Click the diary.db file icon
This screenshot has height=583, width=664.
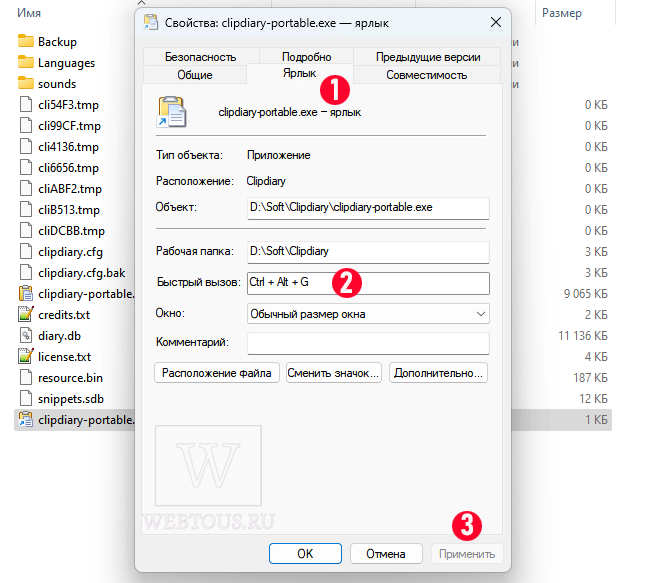pos(26,335)
